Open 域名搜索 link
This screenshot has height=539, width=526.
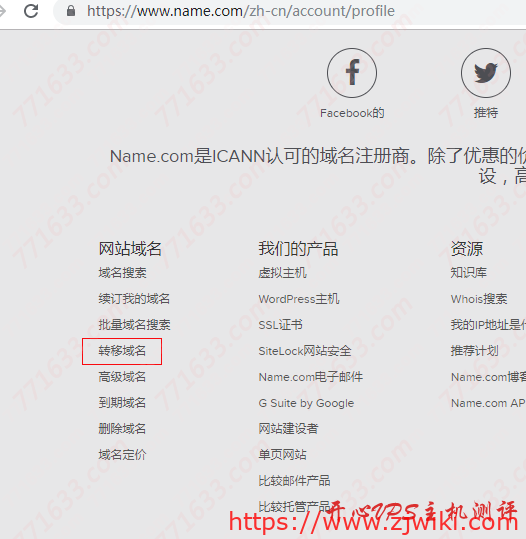[x=122, y=273]
